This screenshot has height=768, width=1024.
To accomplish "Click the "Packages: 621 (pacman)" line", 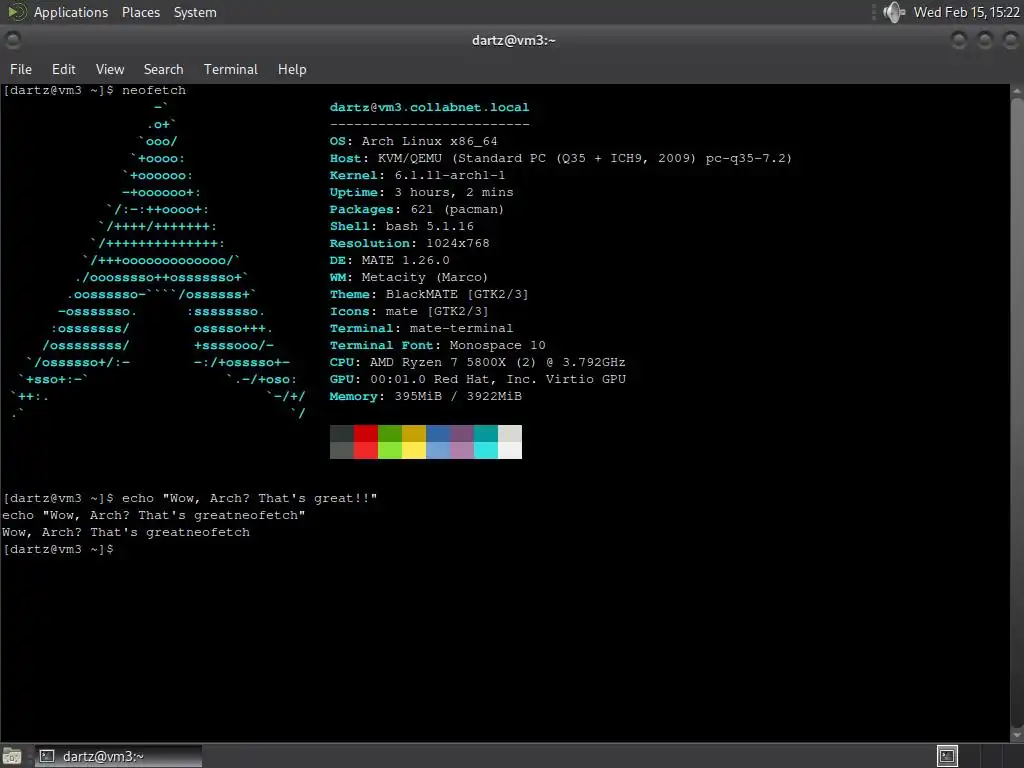I will [x=417, y=209].
